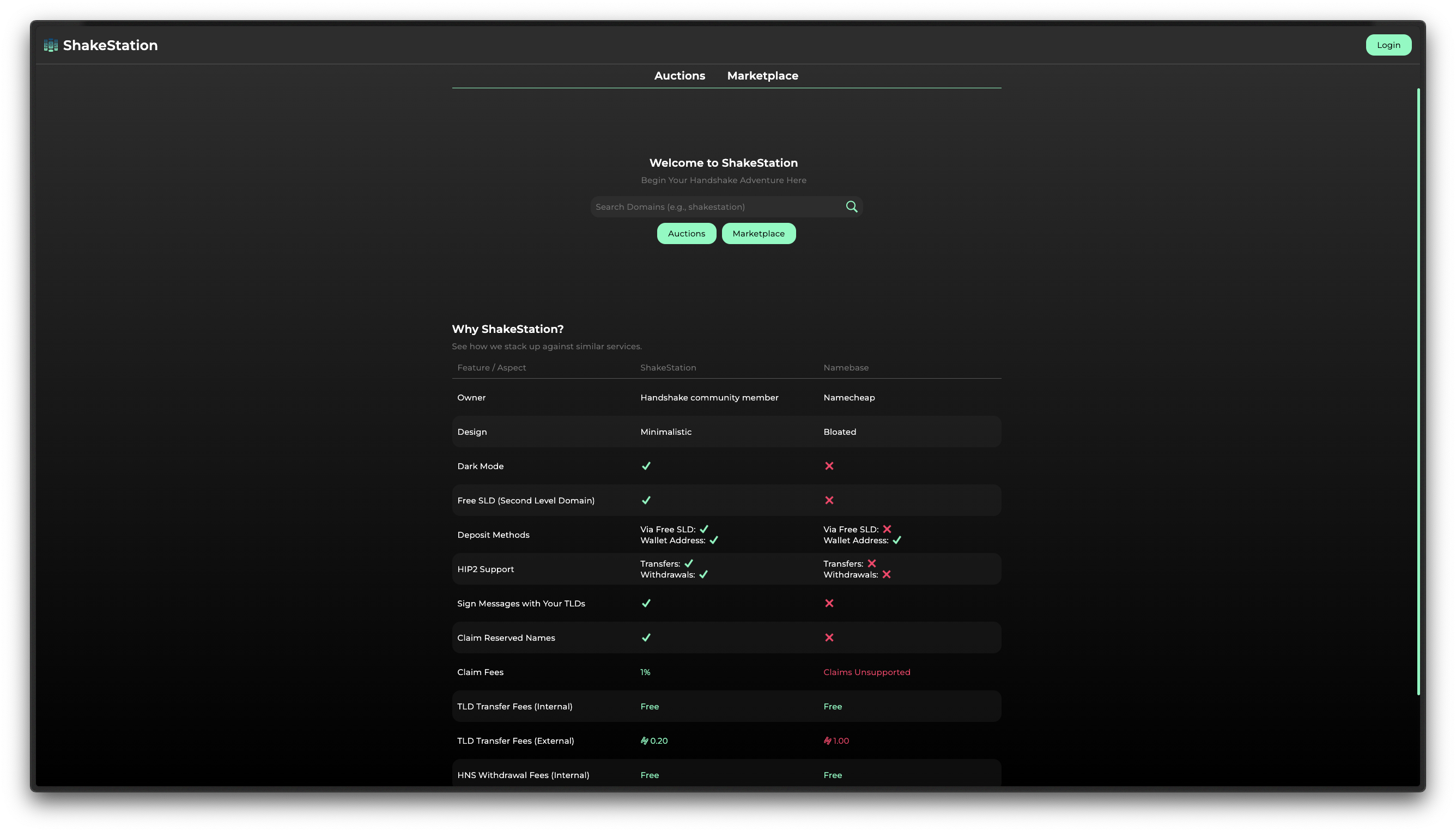Click 'See how we stack up' description text
The width and height of the screenshot is (1456, 832).
(x=547, y=347)
